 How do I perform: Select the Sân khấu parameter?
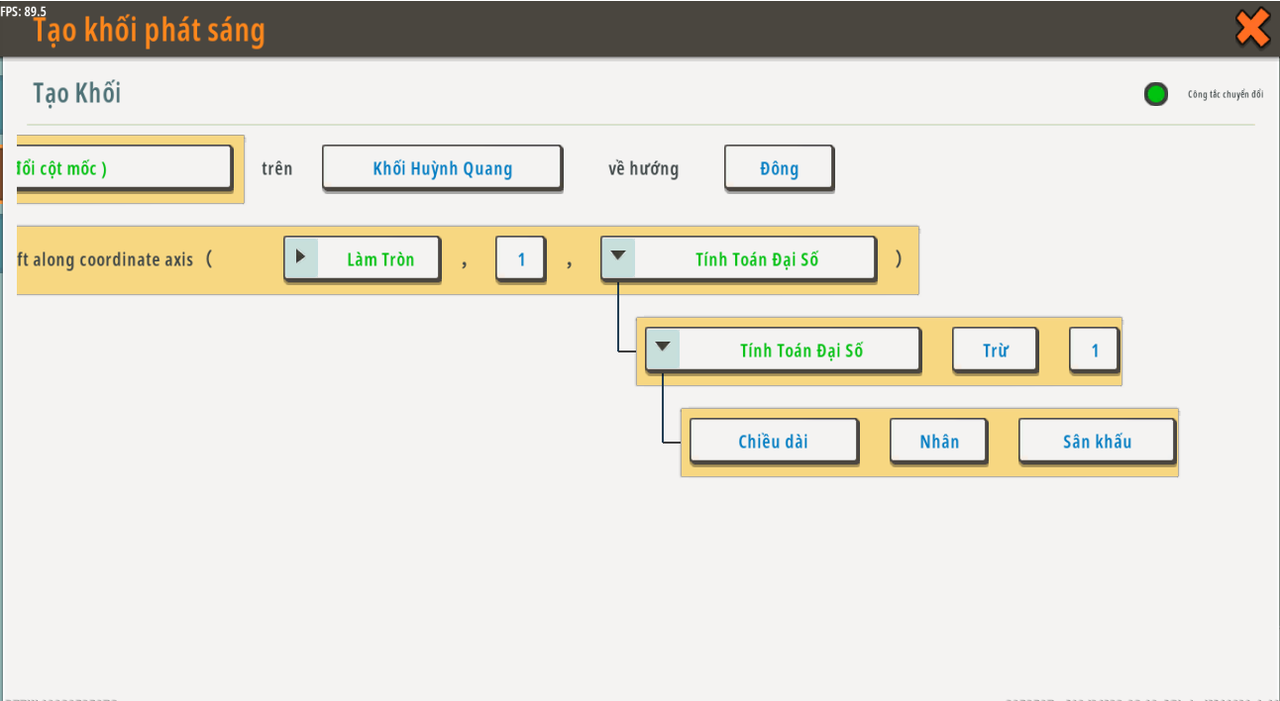[1096, 441]
